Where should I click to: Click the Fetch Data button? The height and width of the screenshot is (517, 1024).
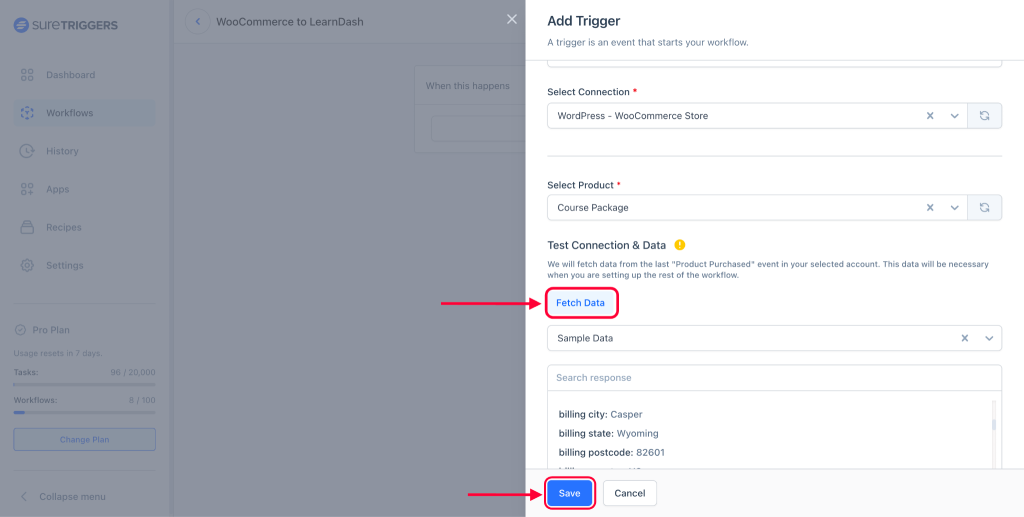(x=580, y=303)
